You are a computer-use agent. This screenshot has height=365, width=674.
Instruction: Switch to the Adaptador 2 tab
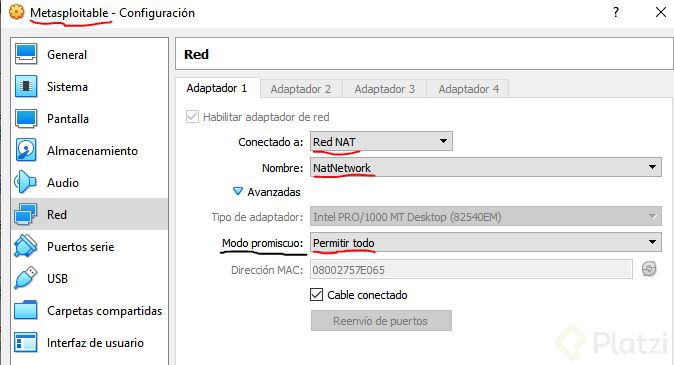[301, 89]
